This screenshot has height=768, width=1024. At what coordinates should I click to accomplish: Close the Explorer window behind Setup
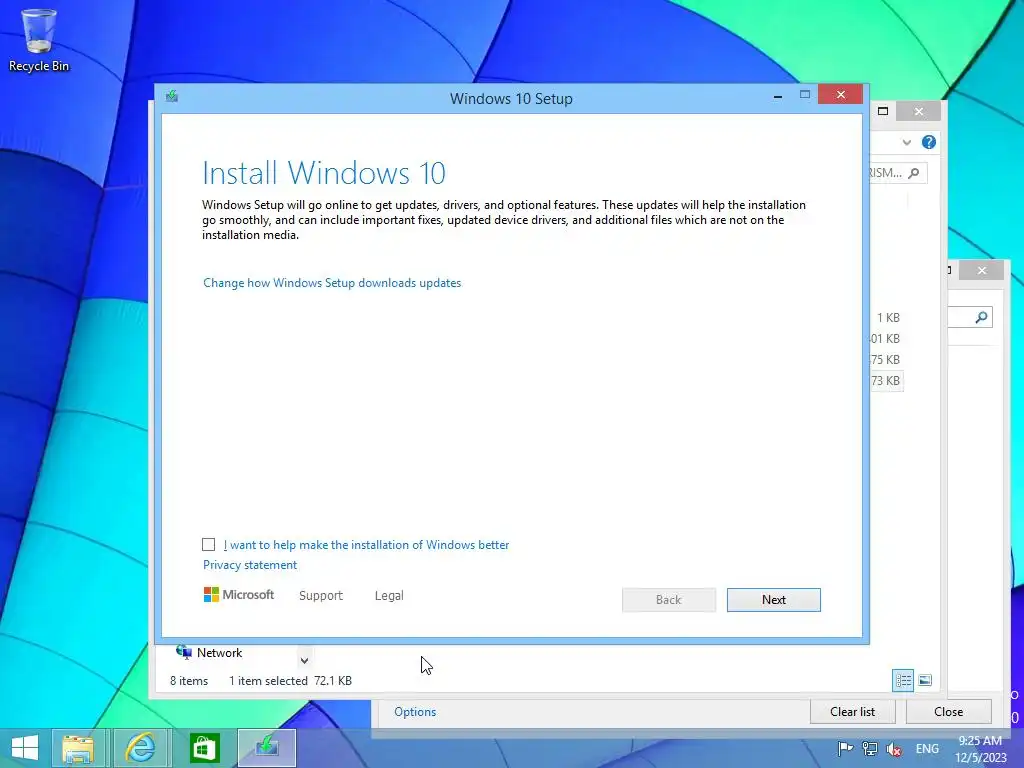click(918, 112)
